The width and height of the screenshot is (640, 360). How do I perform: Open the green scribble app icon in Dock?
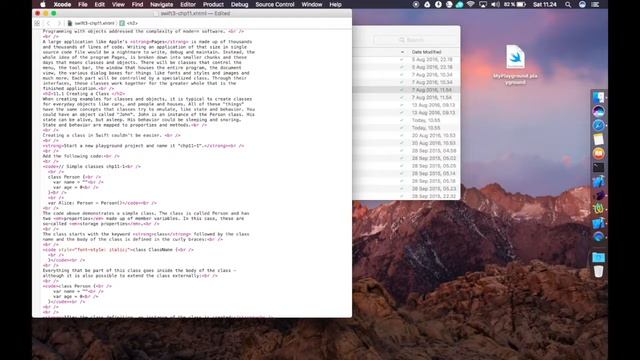pos(598,209)
